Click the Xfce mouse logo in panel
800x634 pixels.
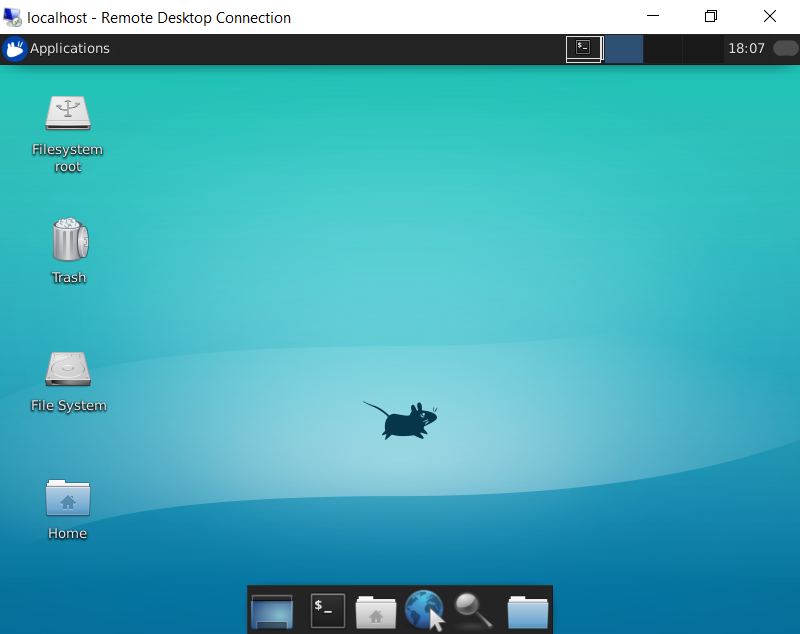(x=15, y=49)
